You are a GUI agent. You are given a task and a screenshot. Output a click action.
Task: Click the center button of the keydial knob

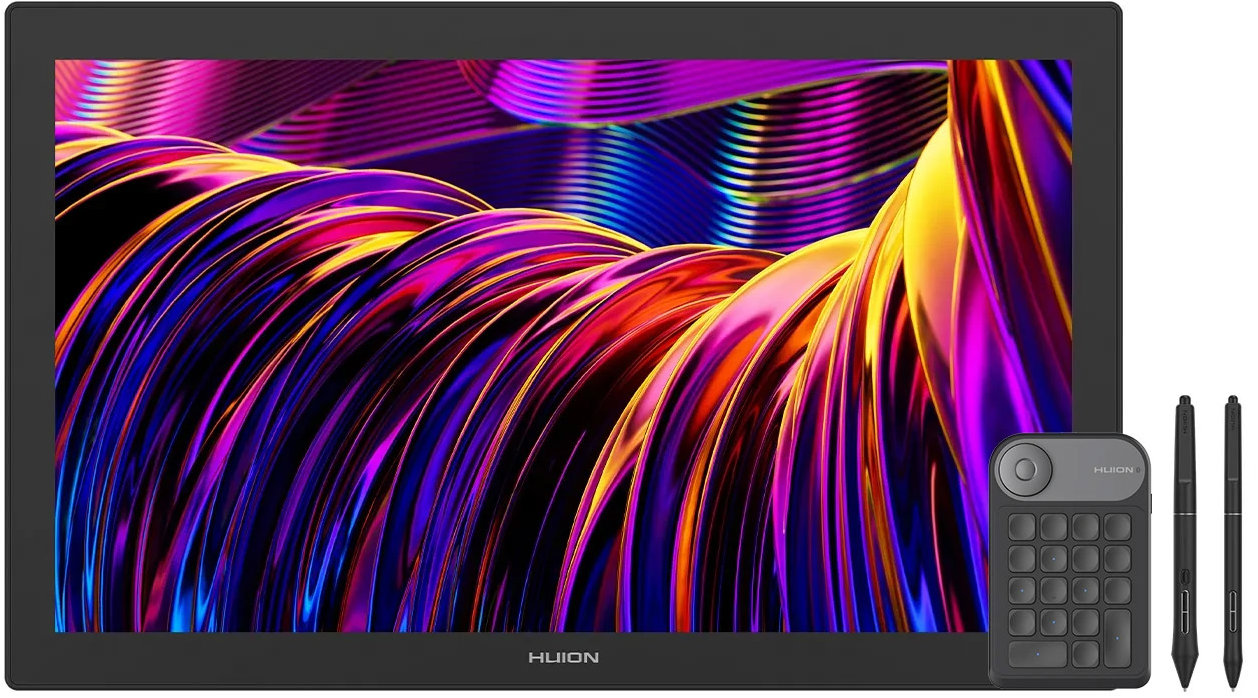point(1025,469)
